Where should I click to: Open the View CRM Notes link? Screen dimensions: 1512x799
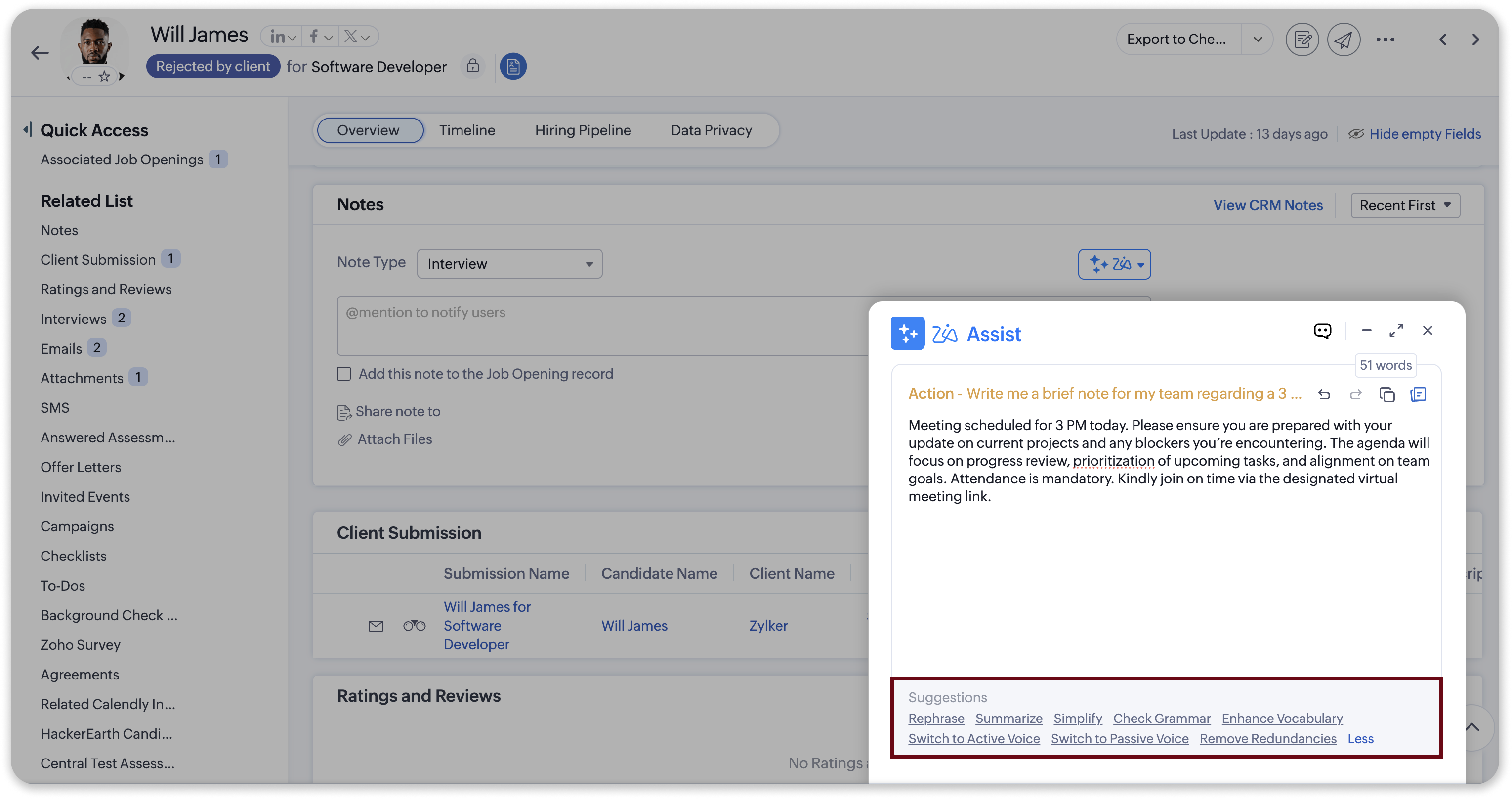(1268, 206)
